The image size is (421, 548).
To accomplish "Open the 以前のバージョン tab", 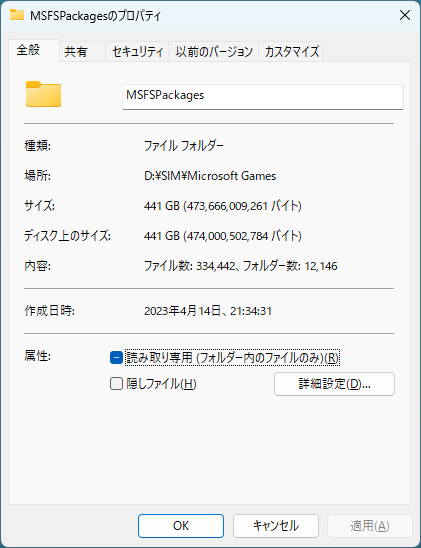I will pos(214,52).
